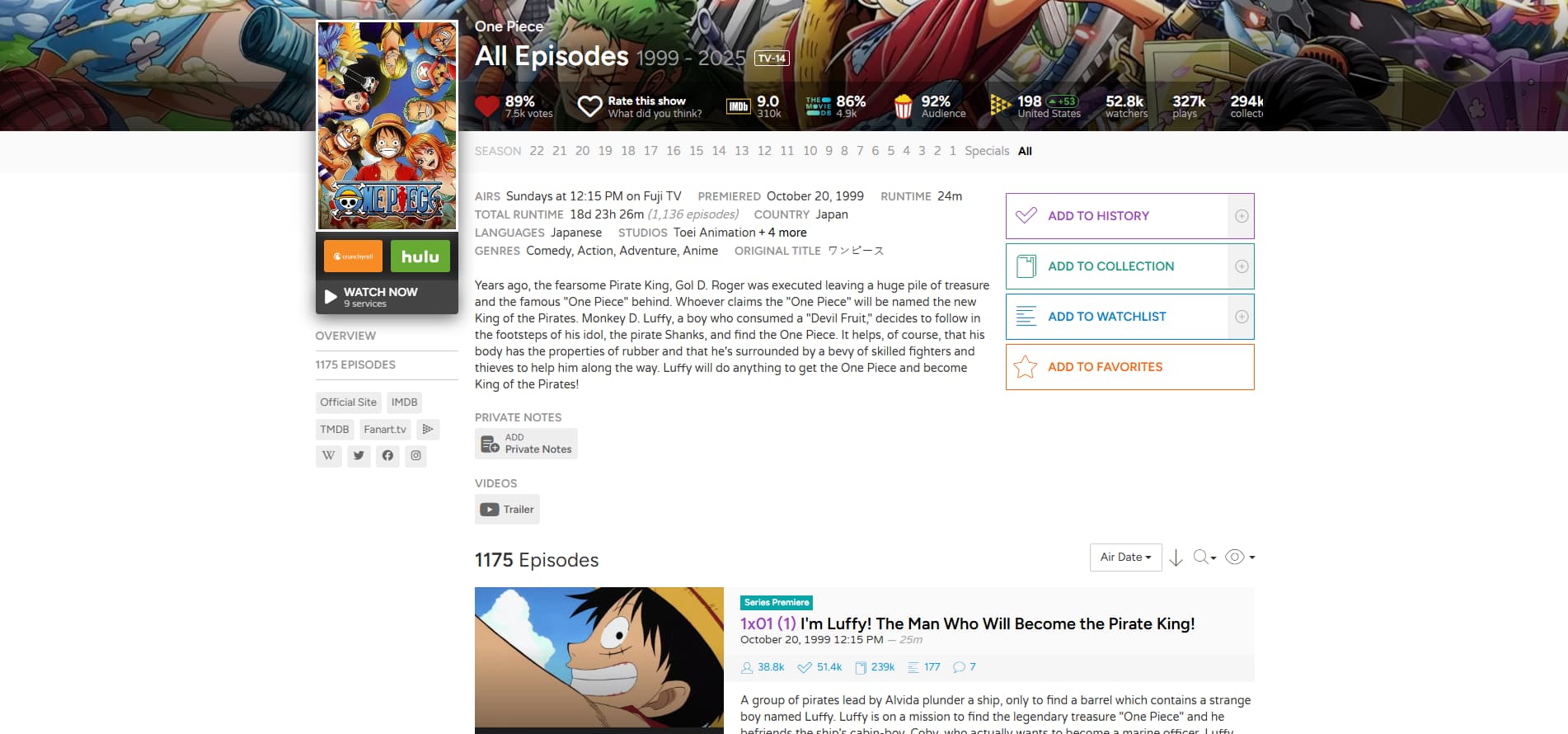
Task: Open The Movie DB rating logo
Action: [819, 106]
